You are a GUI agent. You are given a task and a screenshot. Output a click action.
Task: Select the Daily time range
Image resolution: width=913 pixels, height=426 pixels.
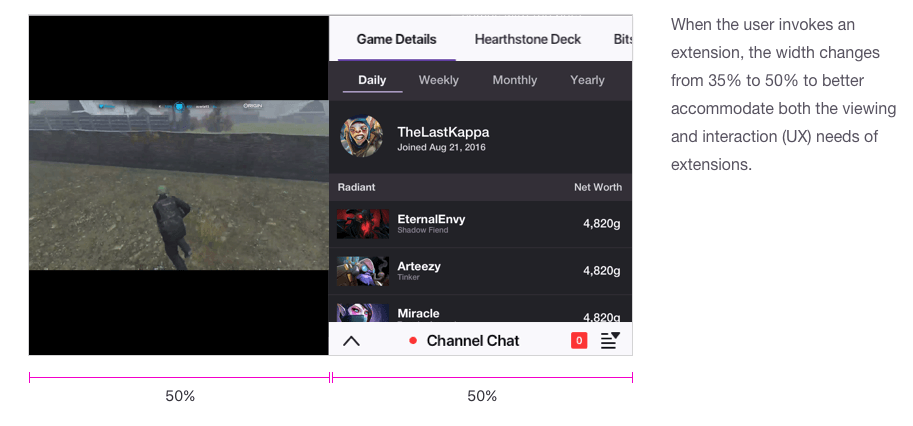(x=372, y=80)
